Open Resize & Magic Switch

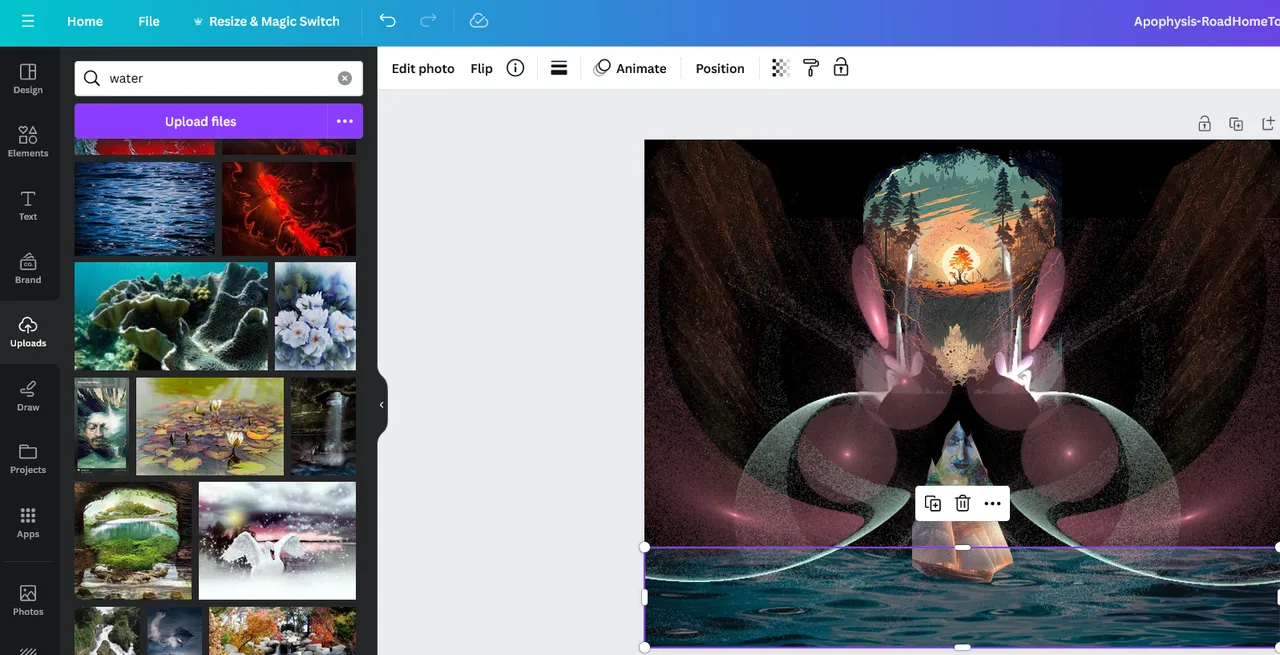[266, 21]
